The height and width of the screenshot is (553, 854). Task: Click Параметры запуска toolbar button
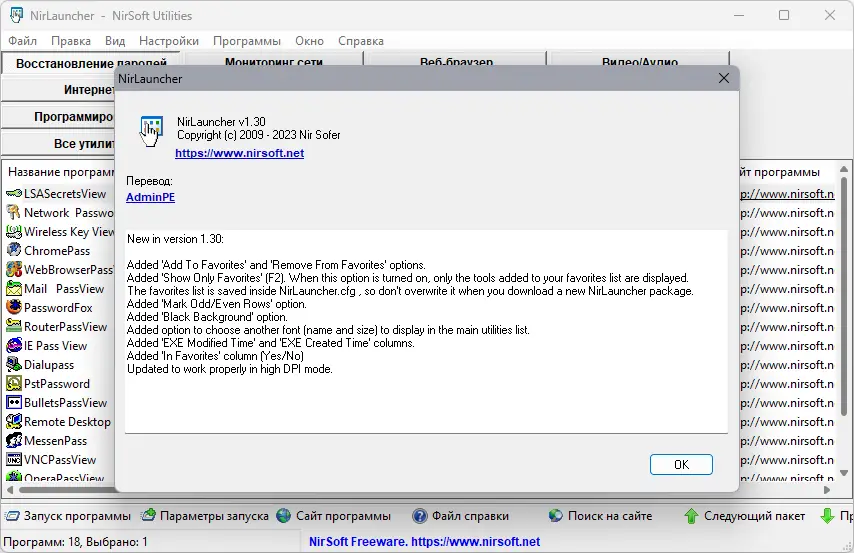tap(205, 516)
